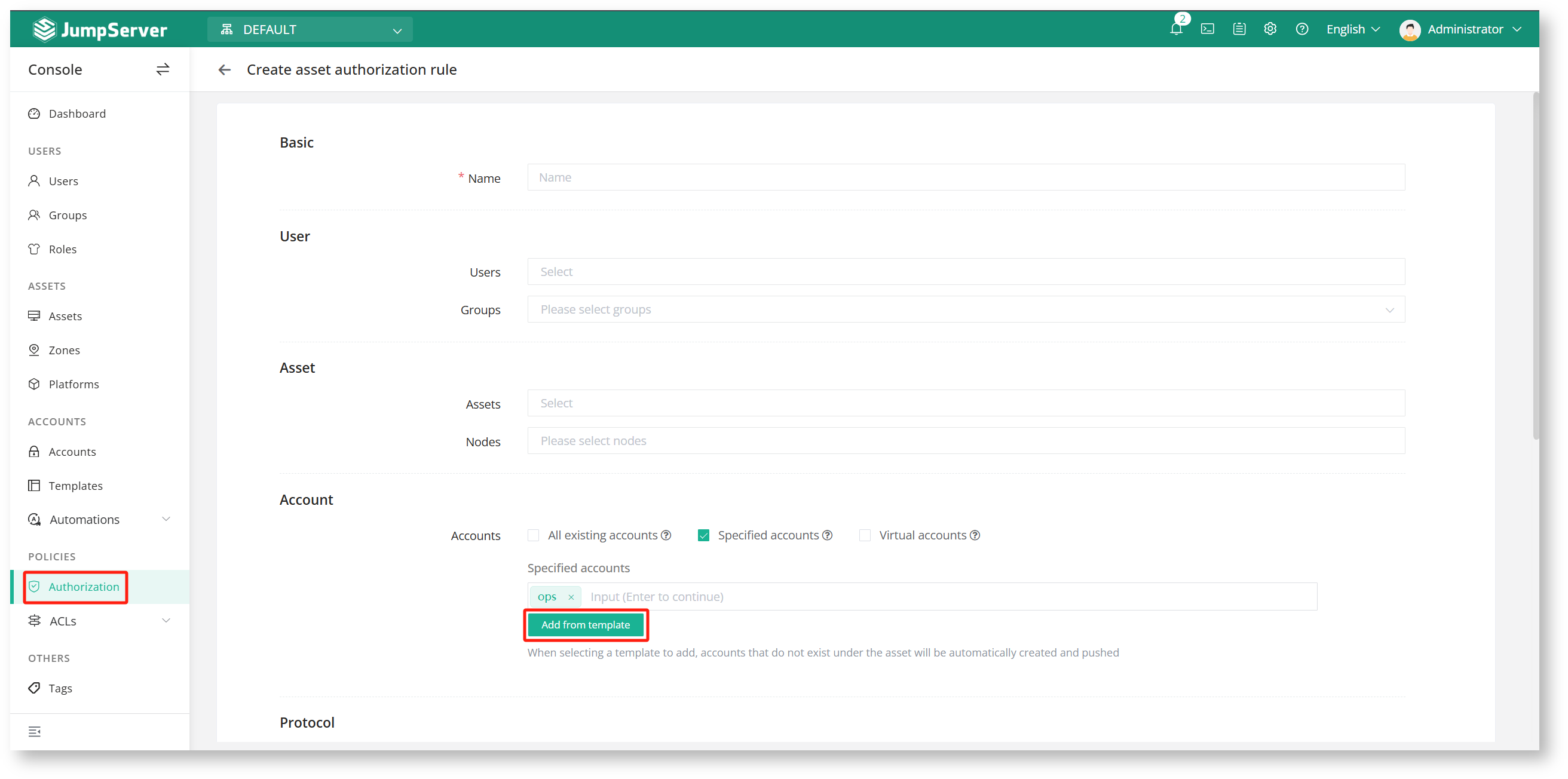
Task: Click the Accounts lock icon
Action: pos(34,452)
